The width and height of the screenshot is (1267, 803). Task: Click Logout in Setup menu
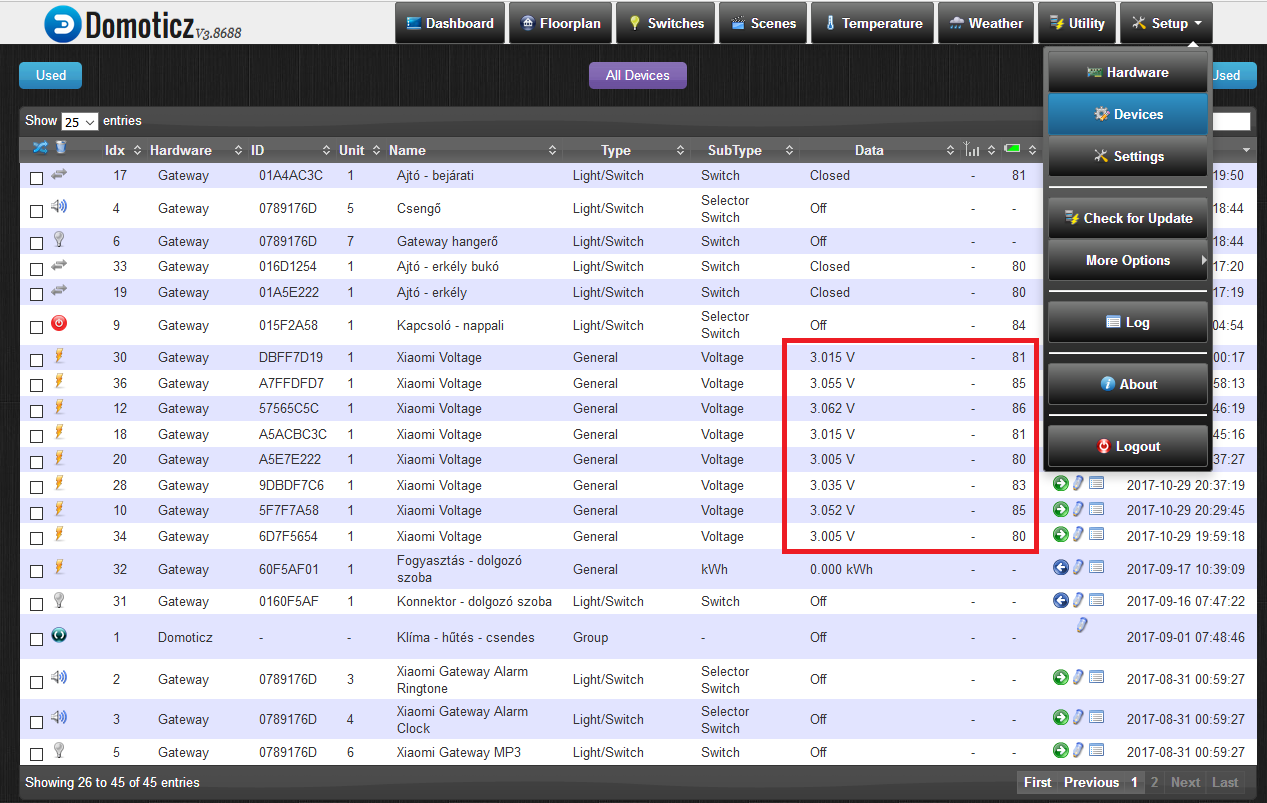click(x=1128, y=446)
